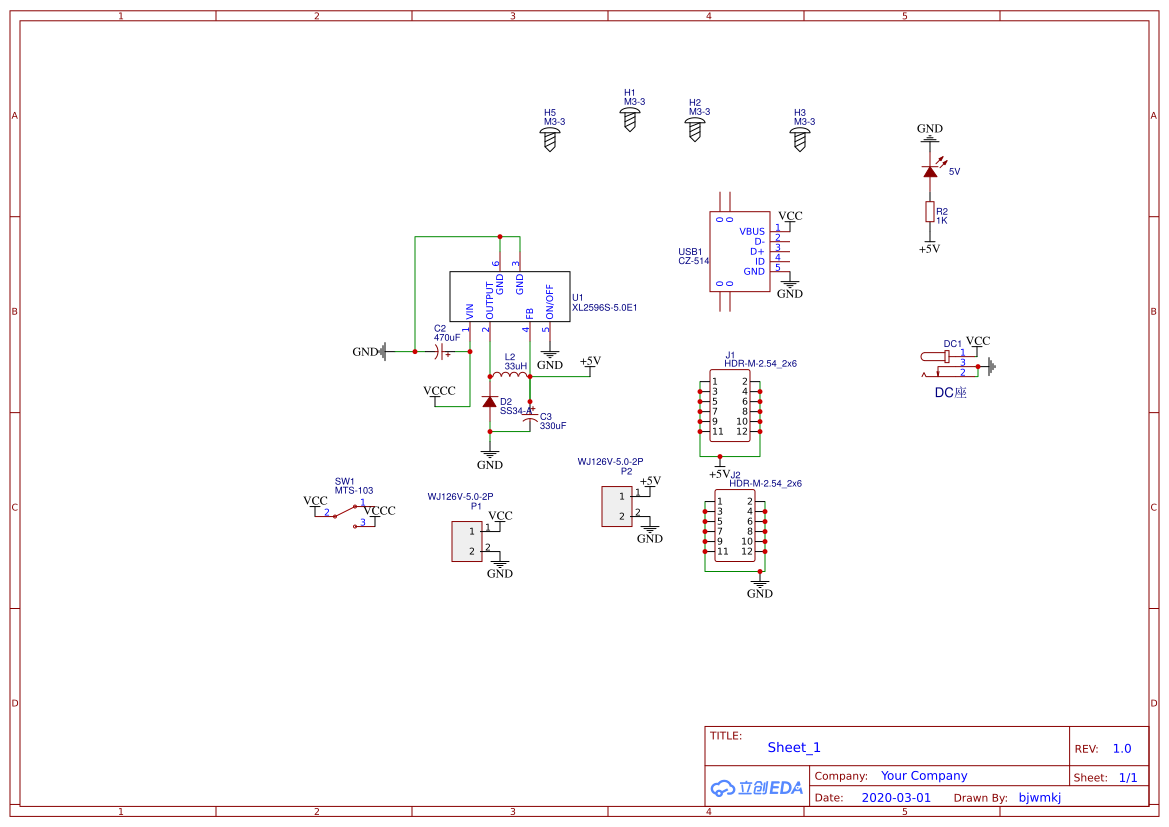The image size is (1169, 827).
Task: Click the +5V label under resistor R2
Action: coord(930,249)
